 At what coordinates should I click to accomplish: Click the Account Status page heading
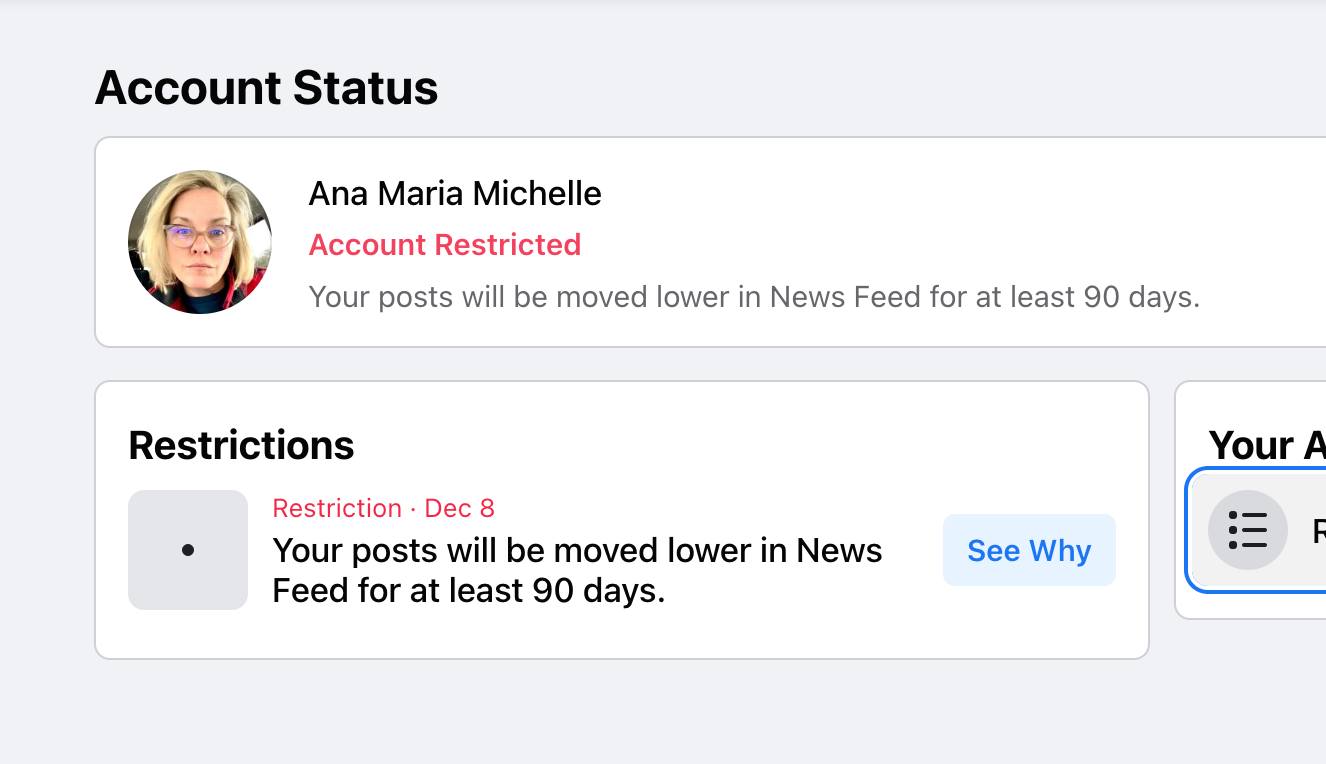tap(266, 88)
